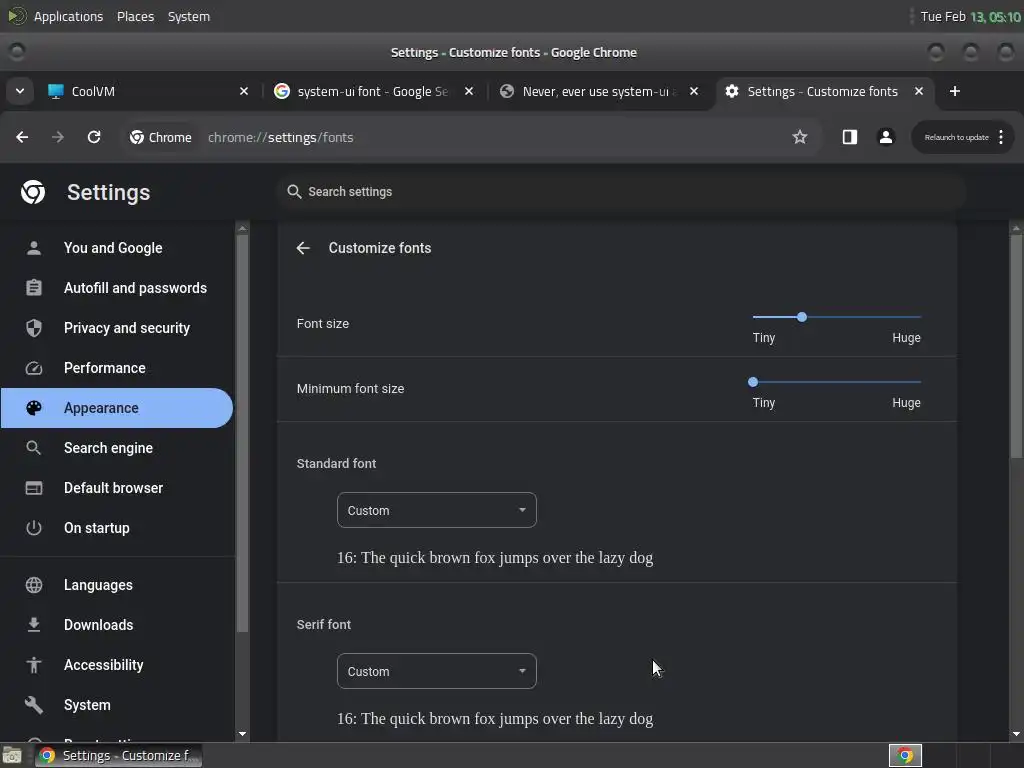The image size is (1024, 768).
Task: Toggle the Chrome side panel icon
Action: 849,137
